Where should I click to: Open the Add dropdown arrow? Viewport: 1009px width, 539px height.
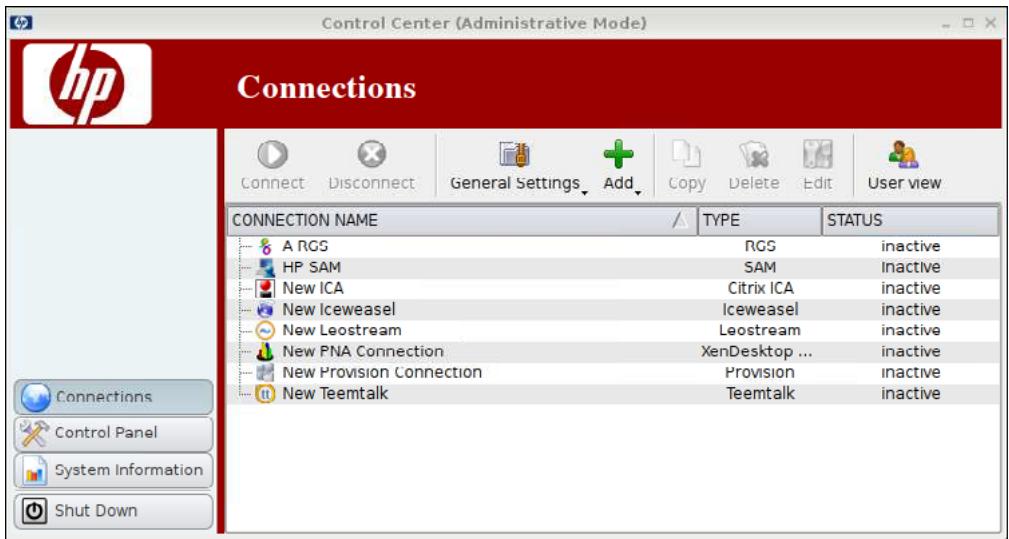point(638,192)
